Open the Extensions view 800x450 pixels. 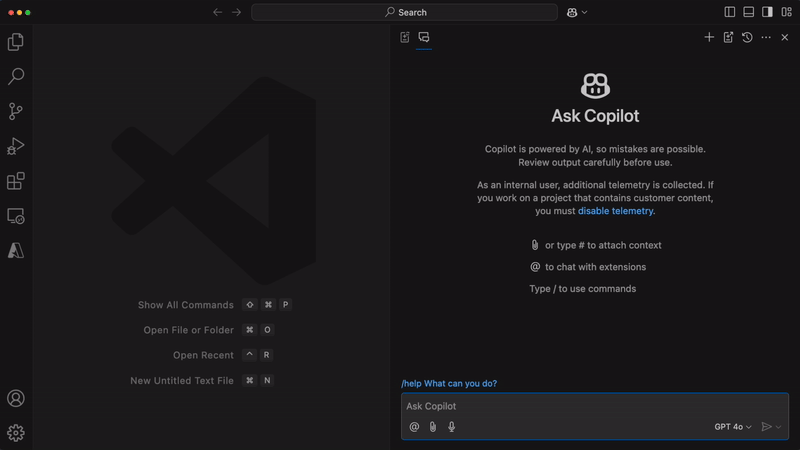(x=16, y=181)
